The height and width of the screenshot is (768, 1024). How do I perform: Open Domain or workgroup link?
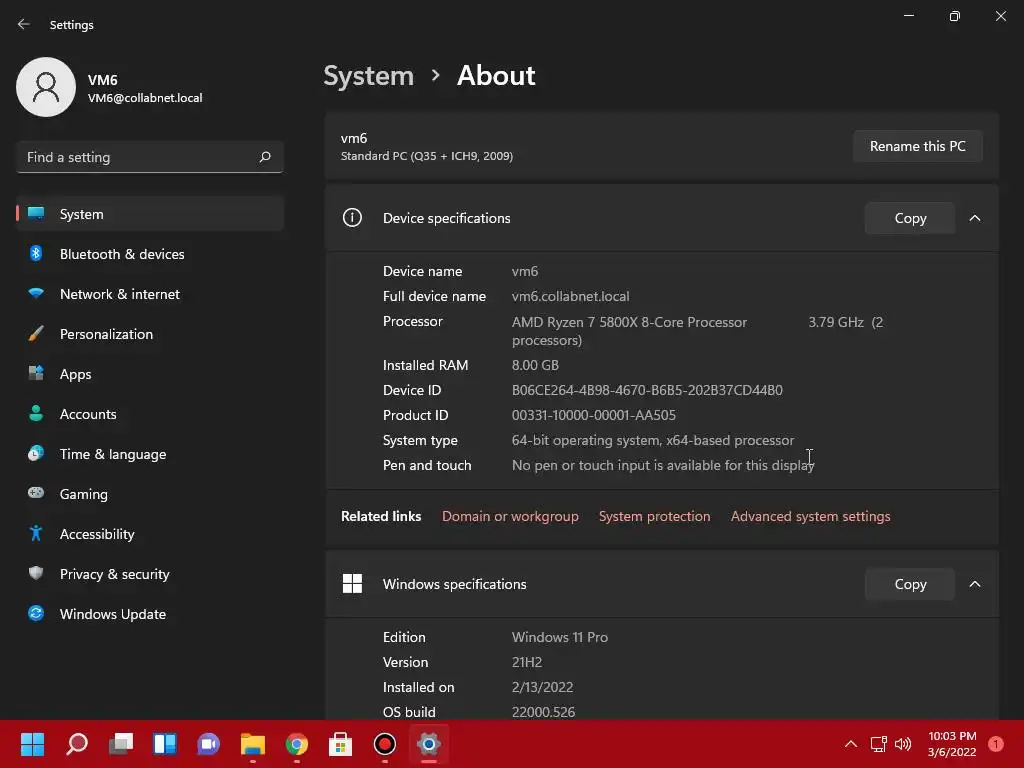click(x=510, y=516)
